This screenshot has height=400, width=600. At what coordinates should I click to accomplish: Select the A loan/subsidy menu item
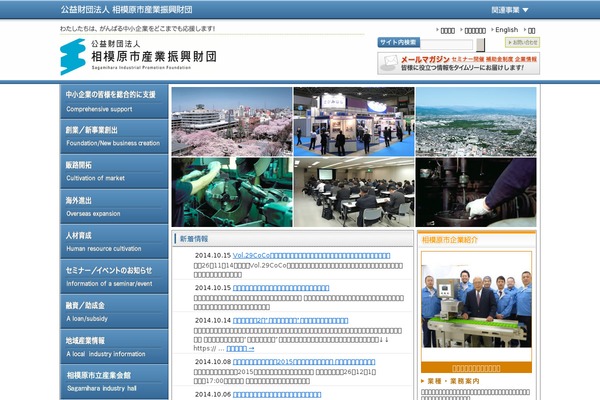pyautogui.click(x=114, y=312)
